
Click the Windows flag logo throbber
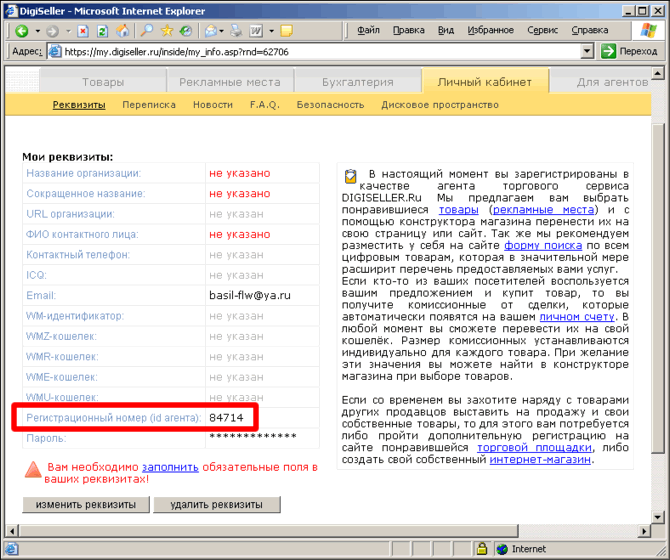648,31
